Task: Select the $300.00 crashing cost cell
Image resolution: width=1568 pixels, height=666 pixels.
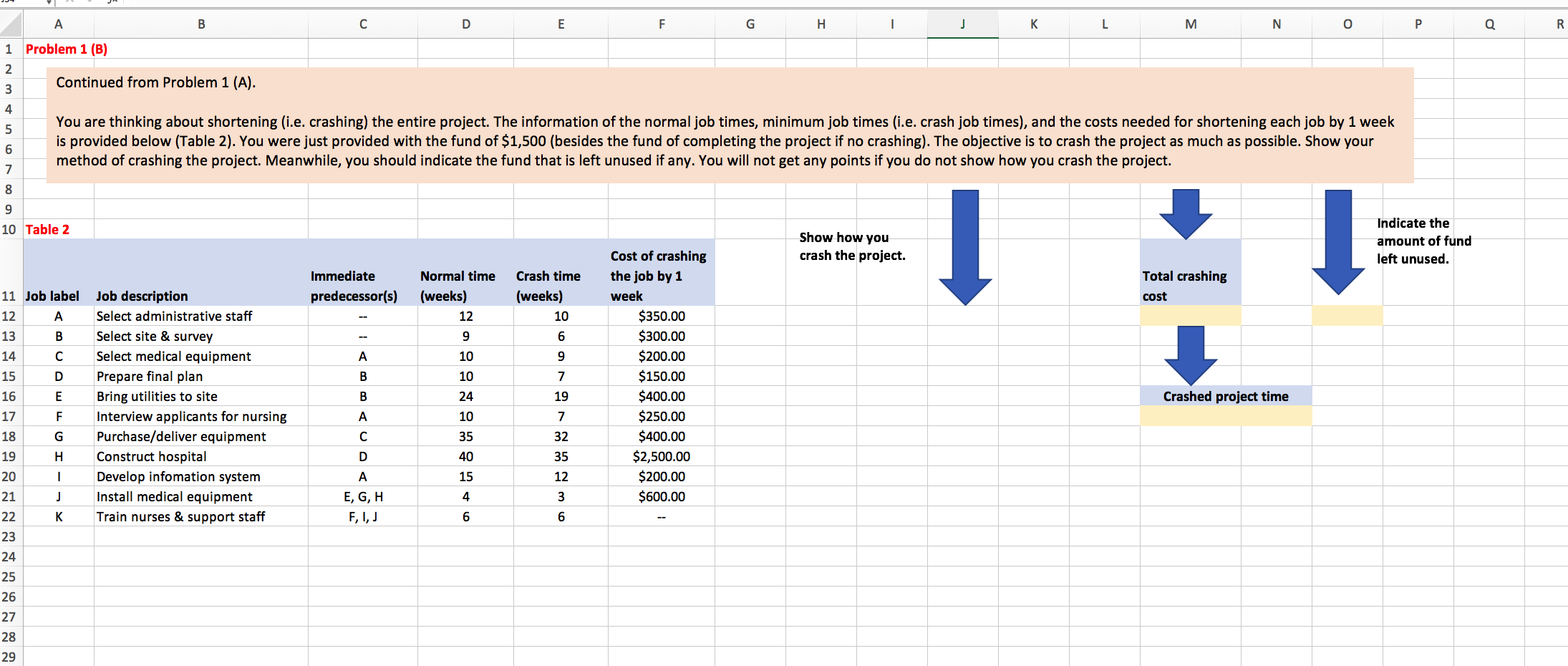Action: (662, 336)
